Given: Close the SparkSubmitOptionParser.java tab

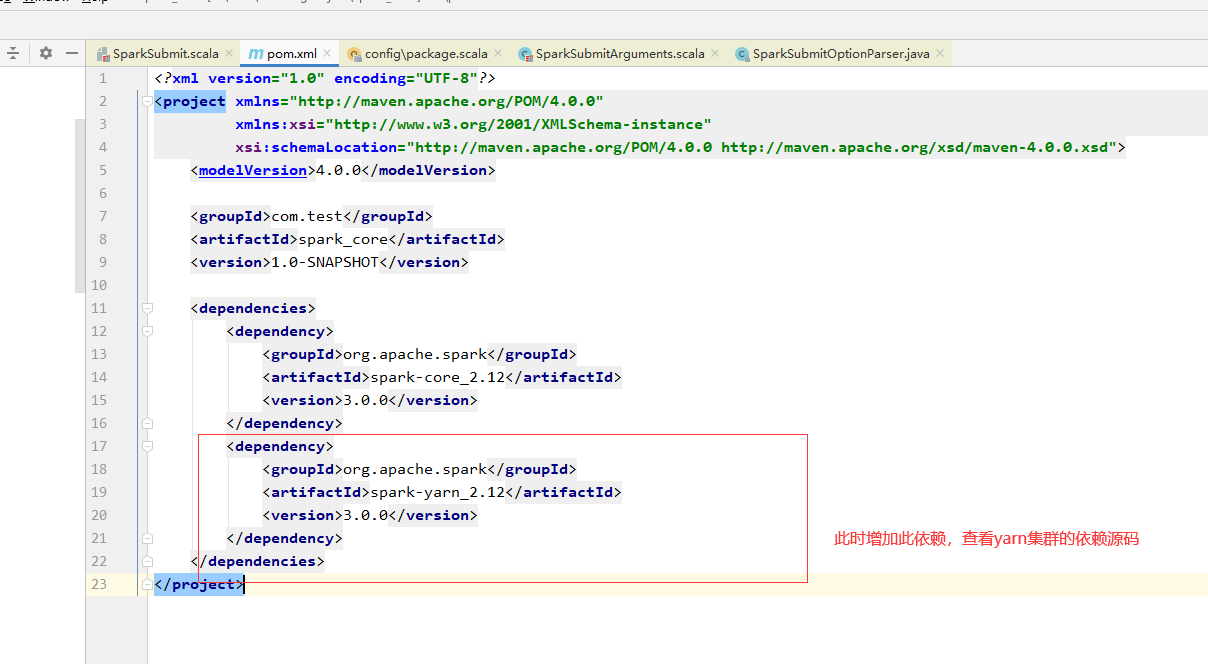Looking at the screenshot, I should coord(940,54).
